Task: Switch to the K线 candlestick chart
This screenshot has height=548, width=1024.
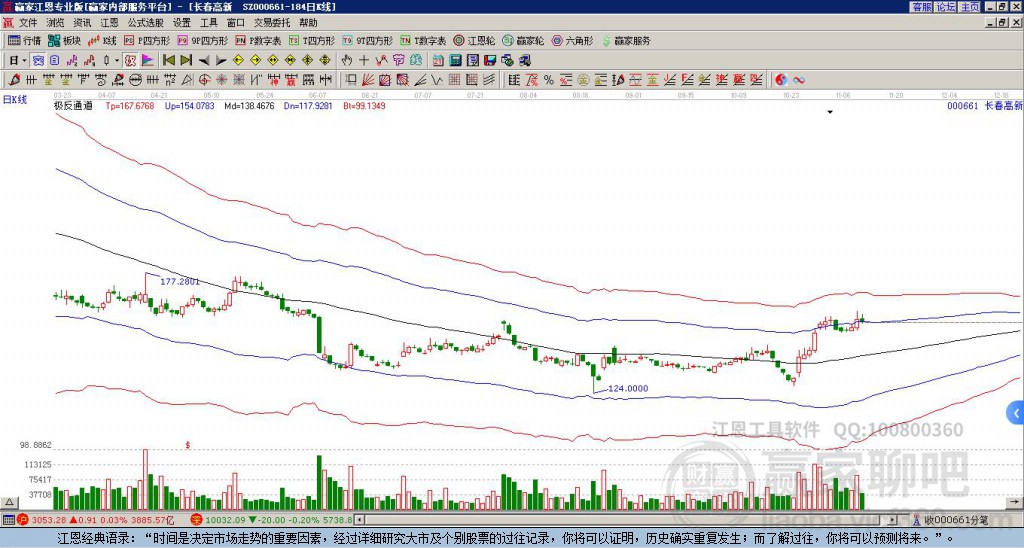Action: tap(102, 40)
